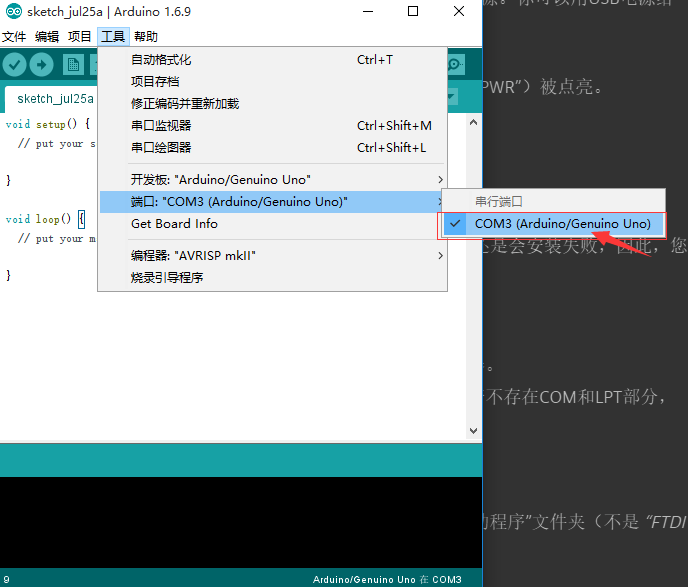
Task: Open 串口绘图器 from Tools menu
Action: (x=272, y=147)
